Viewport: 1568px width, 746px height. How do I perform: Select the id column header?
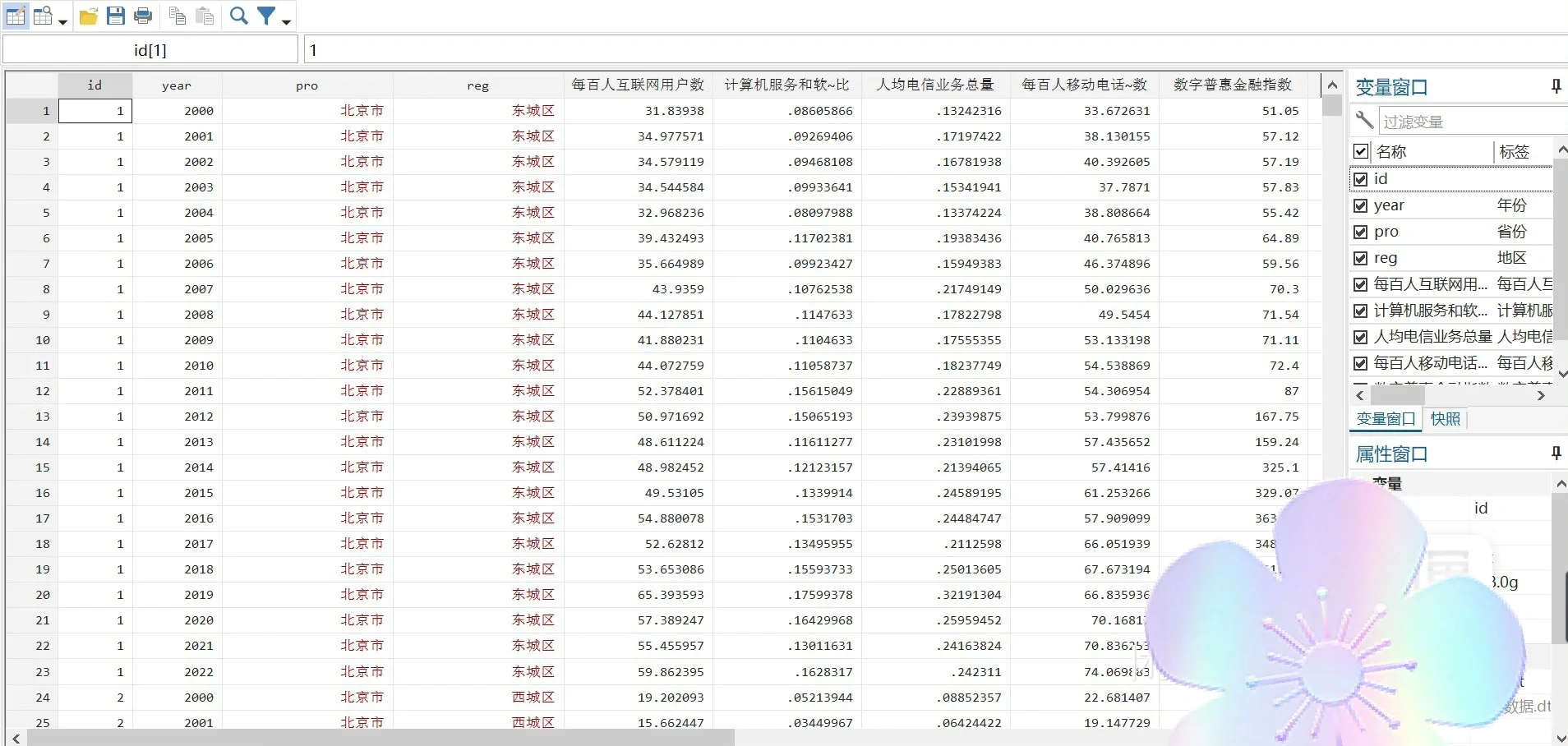[x=95, y=85]
